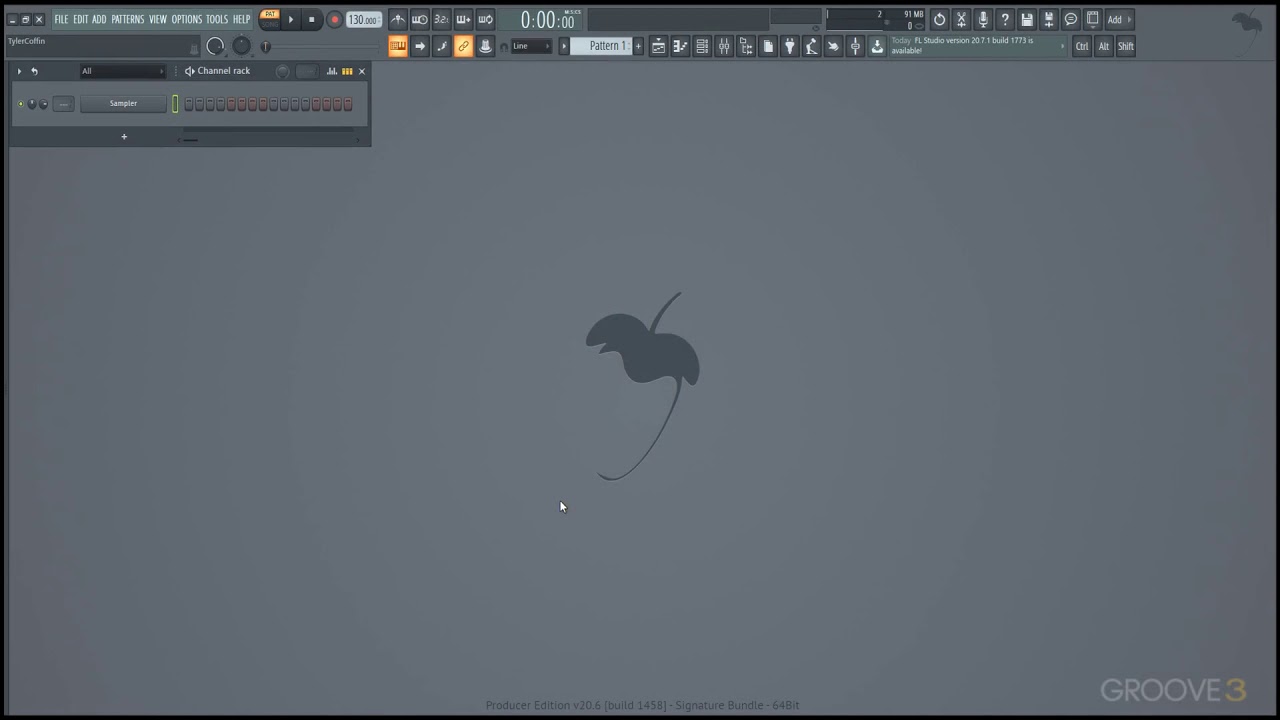Expand the Channel rack options arrow

point(19,71)
